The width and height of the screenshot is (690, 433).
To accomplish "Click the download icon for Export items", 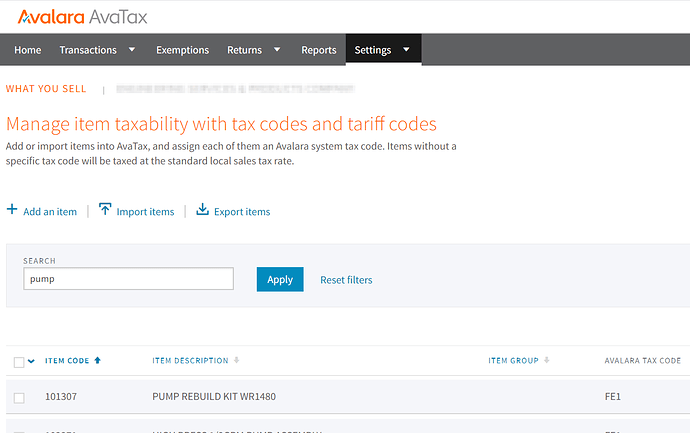I will click(202, 209).
